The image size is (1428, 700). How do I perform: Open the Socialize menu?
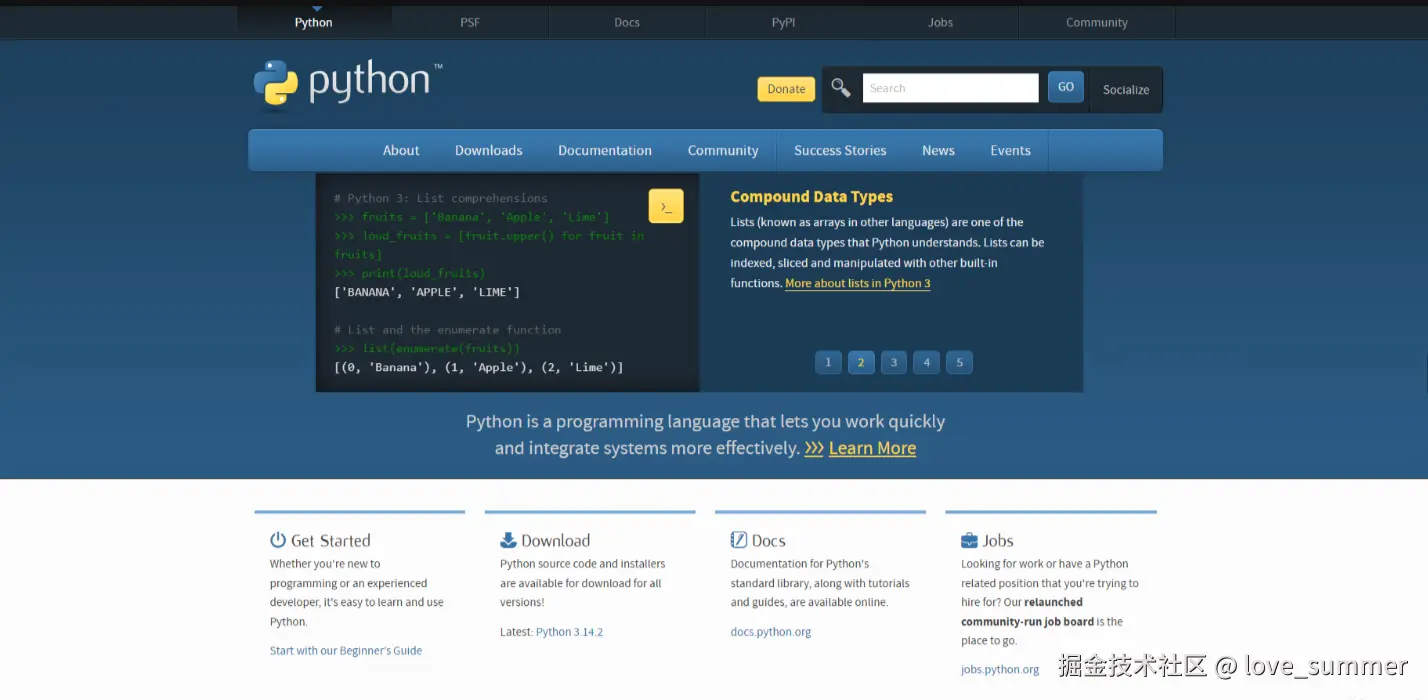click(1126, 89)
